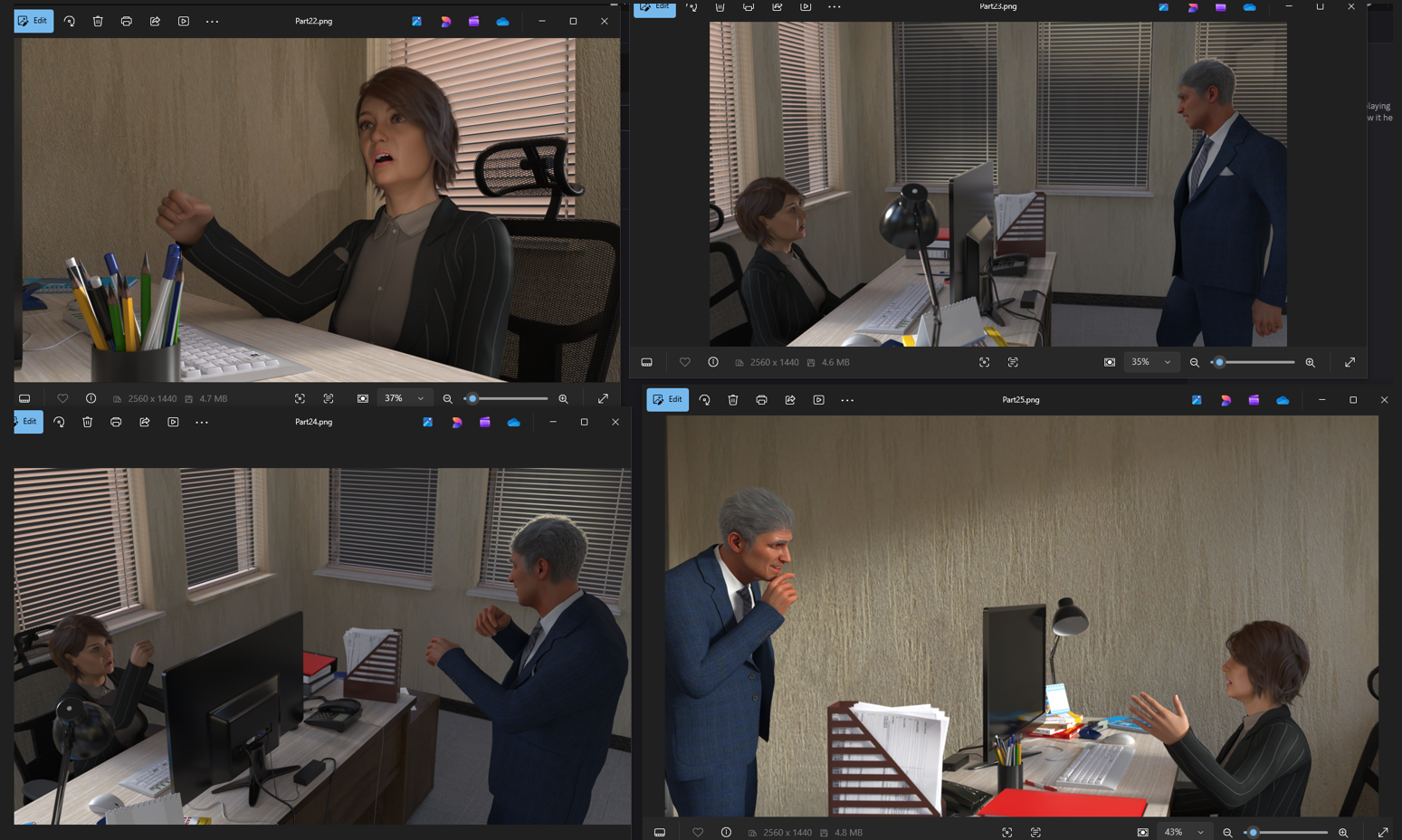Click Edit in the Part24.png window
Viewport: 1402px width, 840px height.
point(28,422)
